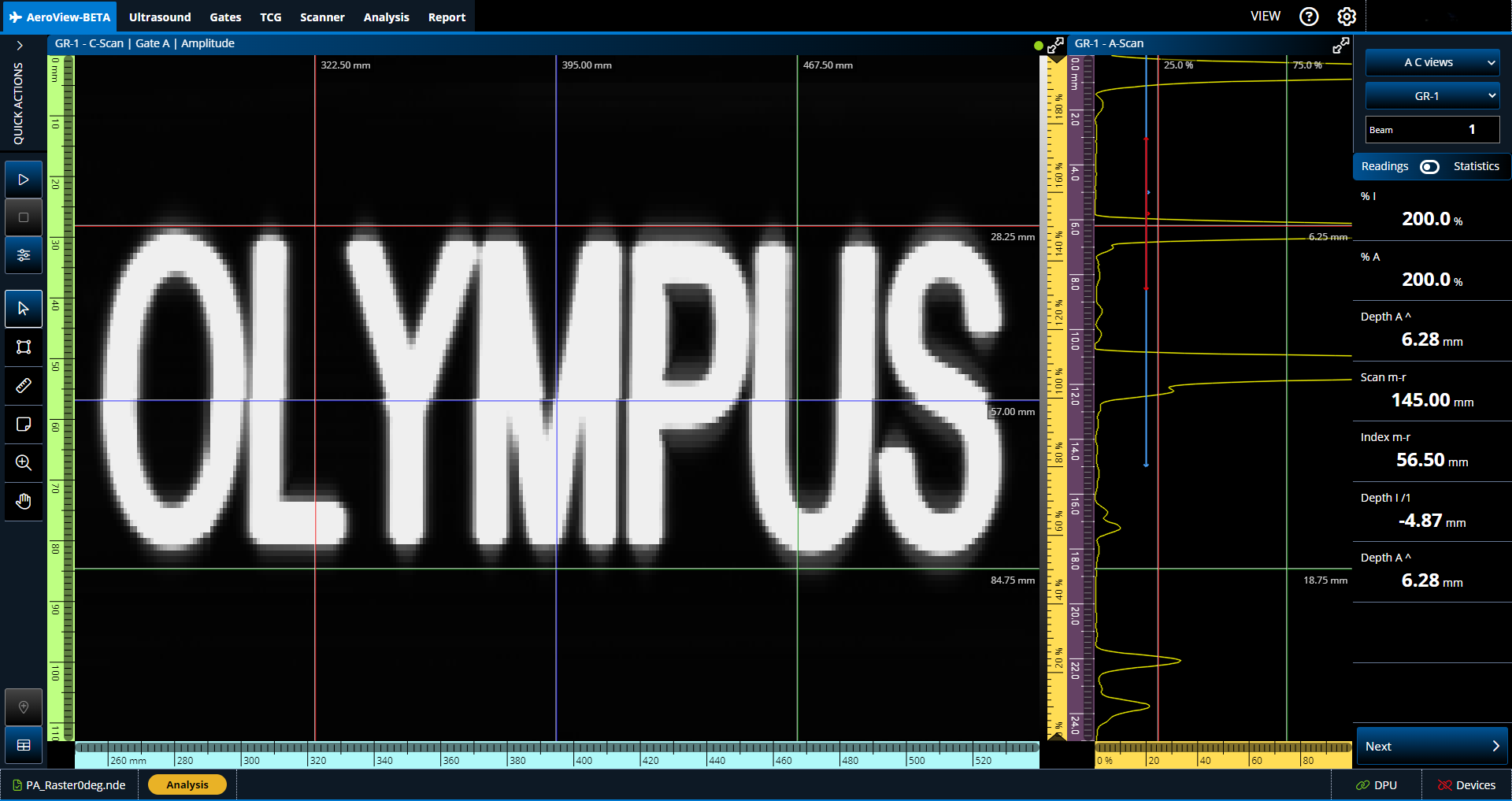1512x801 pixels.
Task: Open the Ultrasound menu
Action: [160, 17]
